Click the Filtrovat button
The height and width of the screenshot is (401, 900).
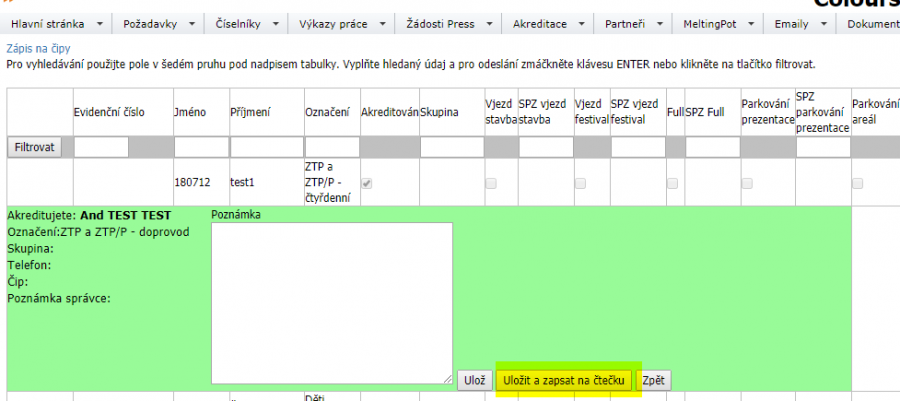(x=37, y=147)
